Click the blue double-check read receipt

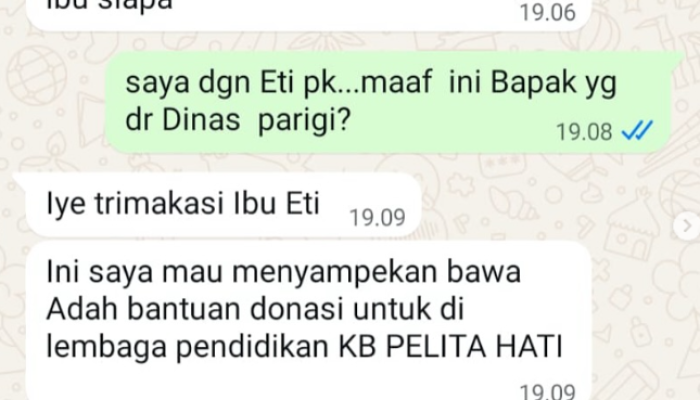637,130
